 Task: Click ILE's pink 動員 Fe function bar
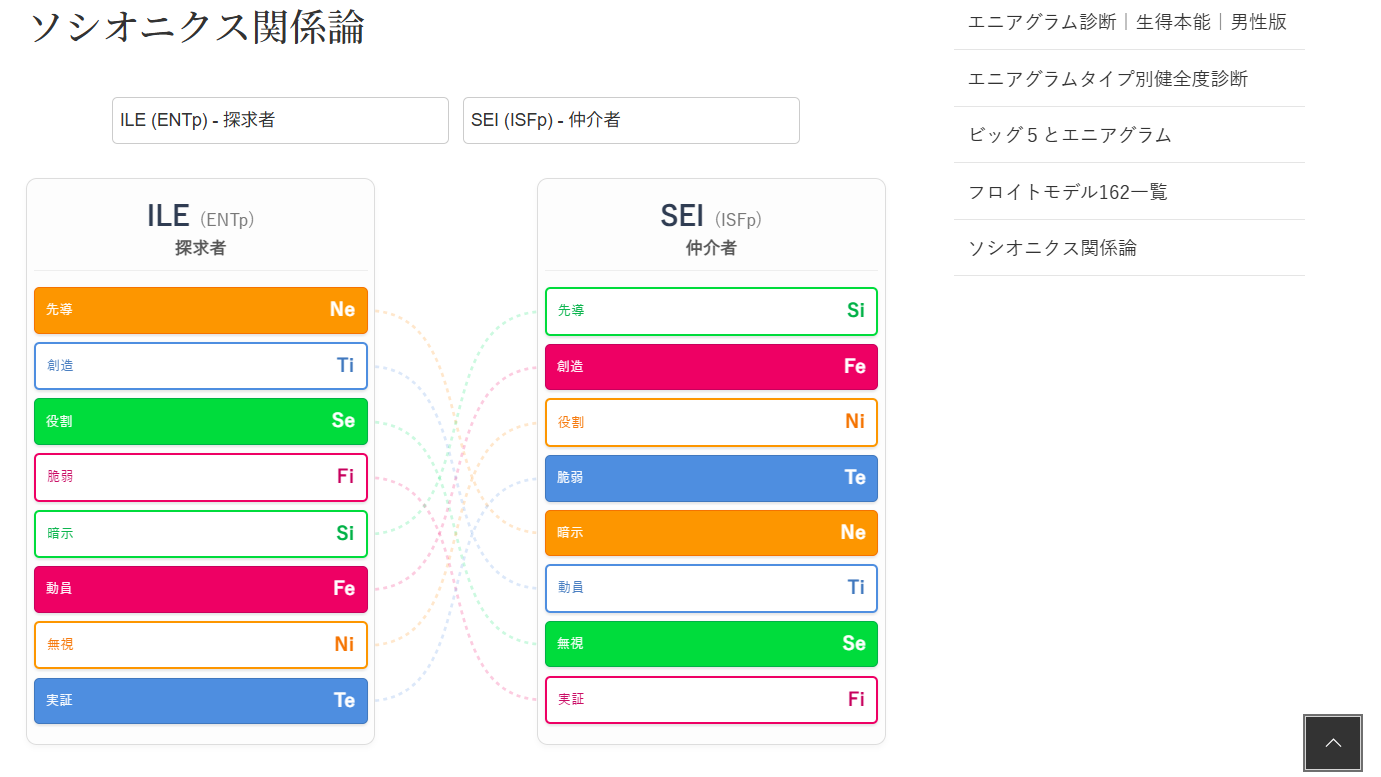point(201,589)
